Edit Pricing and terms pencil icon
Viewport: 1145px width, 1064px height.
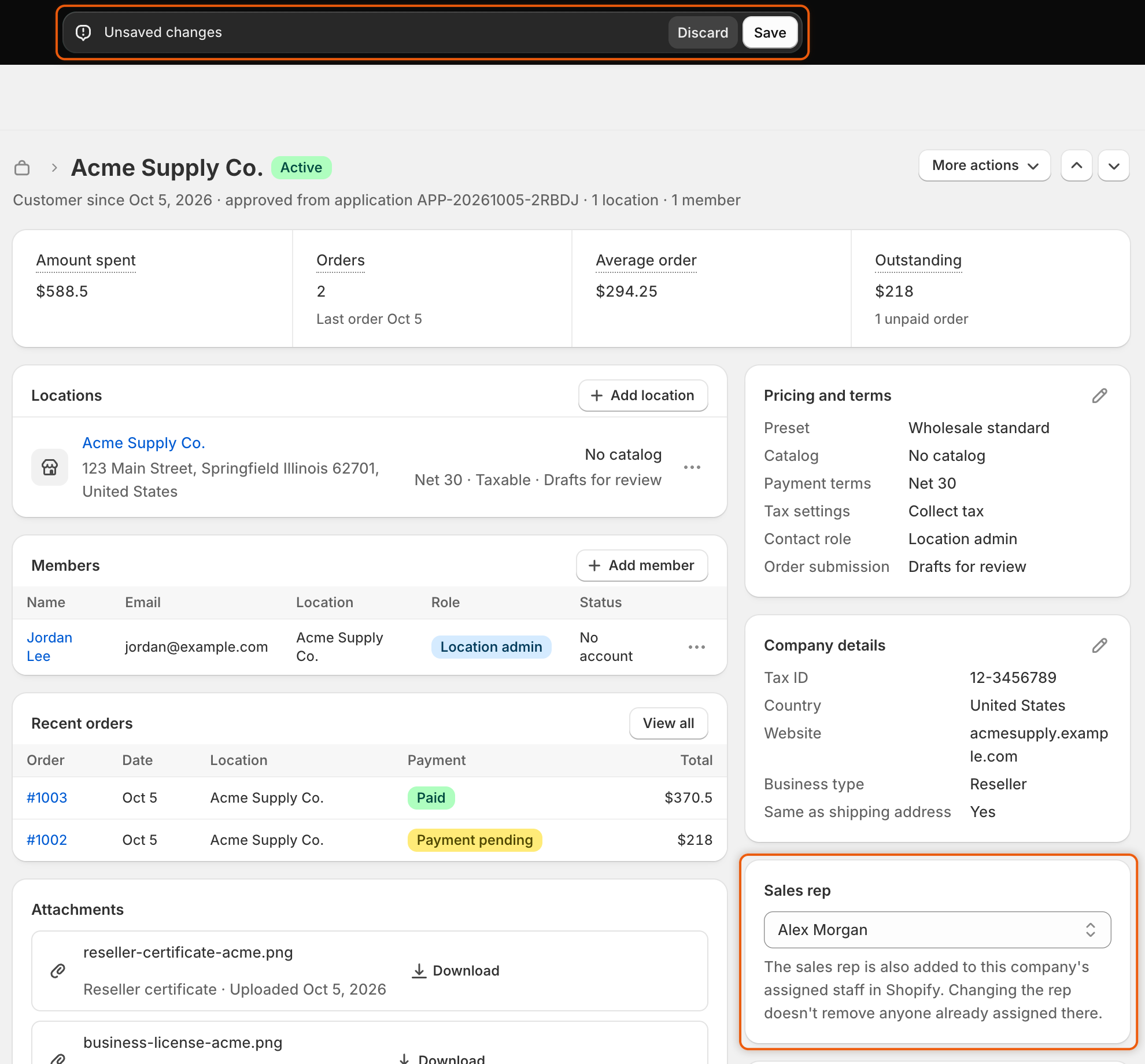tap(1099, 396)
